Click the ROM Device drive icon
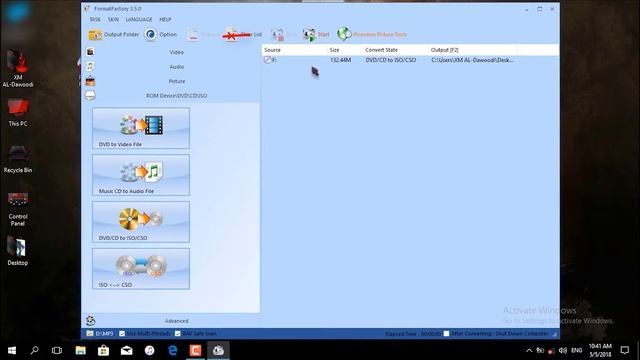This screenshot has height=360, width=640. click(90, 96)
